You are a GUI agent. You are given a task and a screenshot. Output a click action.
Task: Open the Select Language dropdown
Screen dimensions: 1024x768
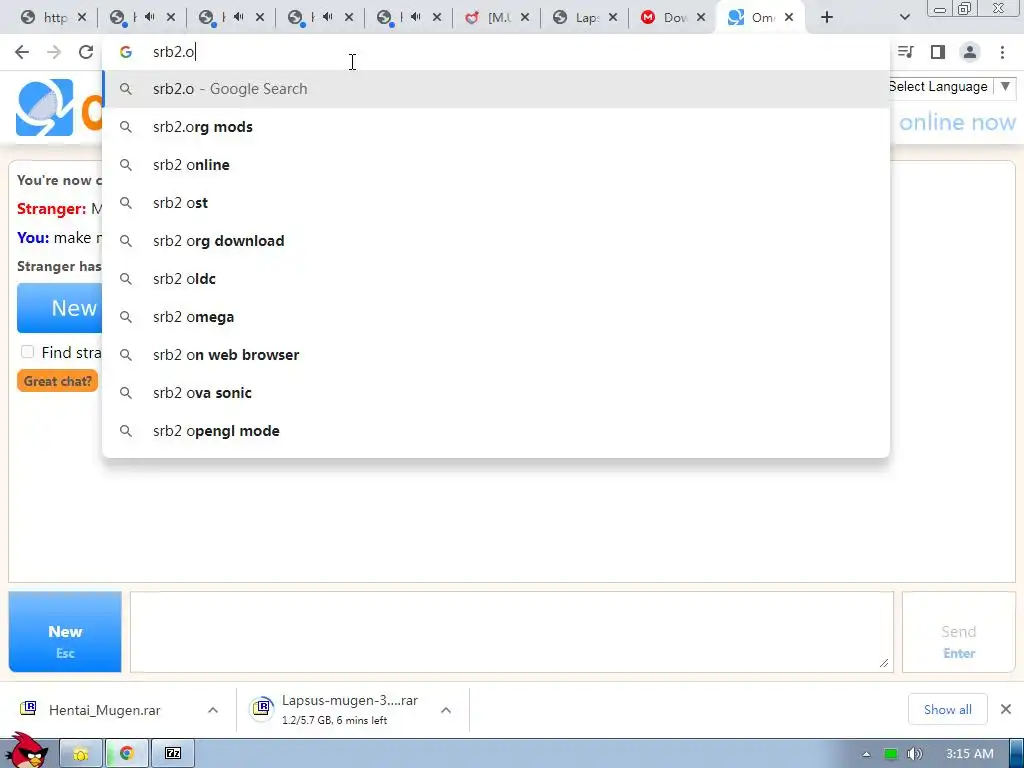[x=952, y=87]
